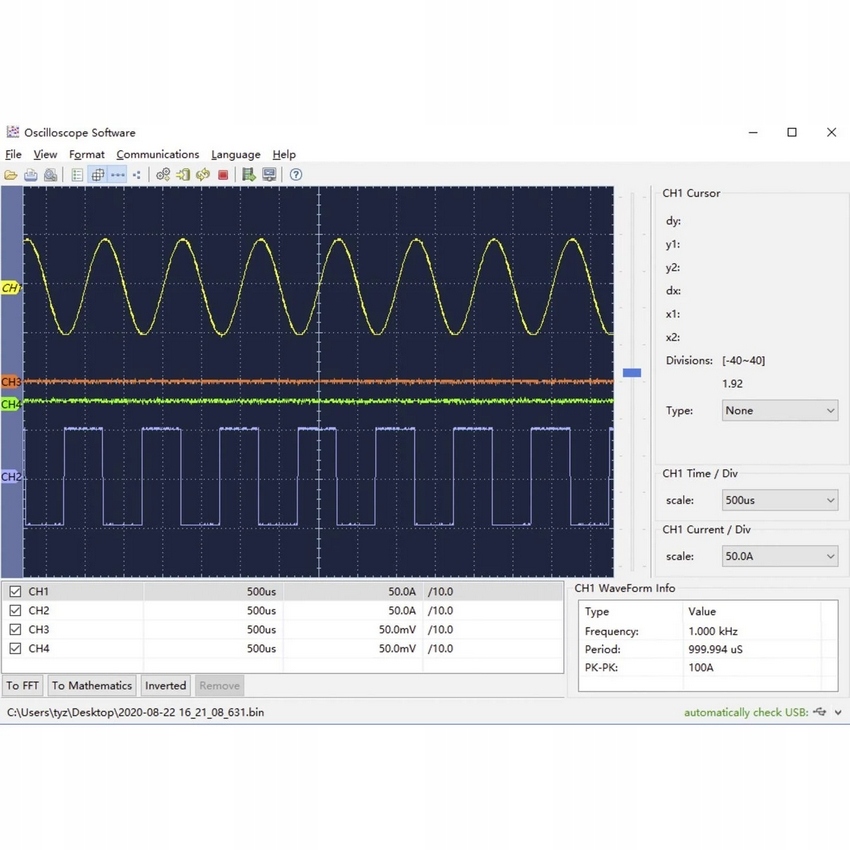Click the red stop acquisition icon
This screenshot has width=850, height=850.
click(223, 175)
